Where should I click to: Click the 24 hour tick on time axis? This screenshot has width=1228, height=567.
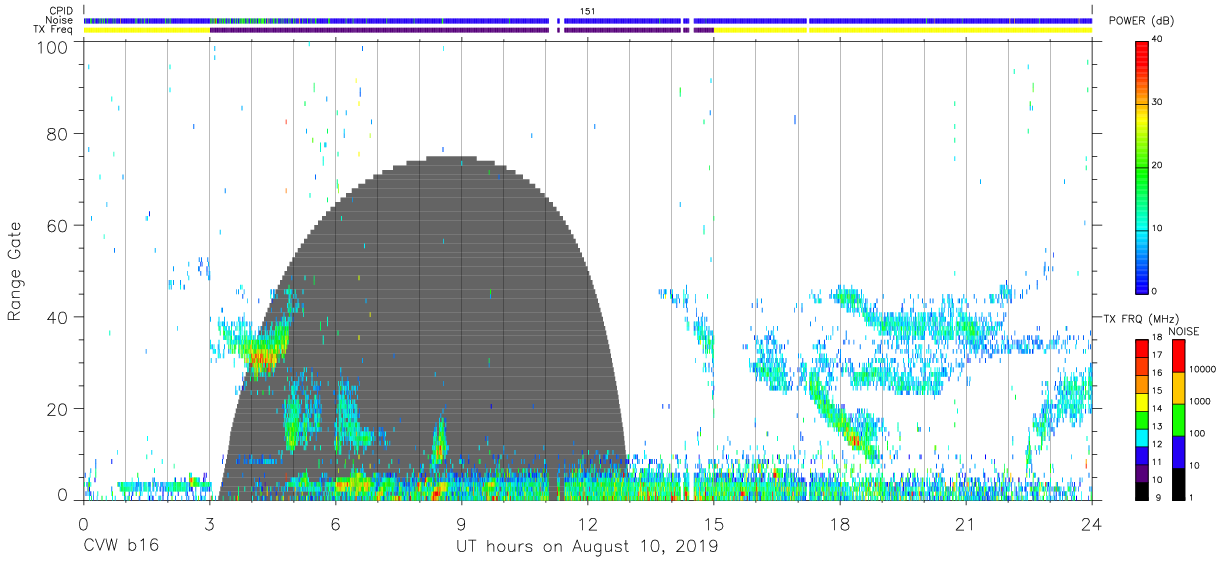(x=1092, y=523)
